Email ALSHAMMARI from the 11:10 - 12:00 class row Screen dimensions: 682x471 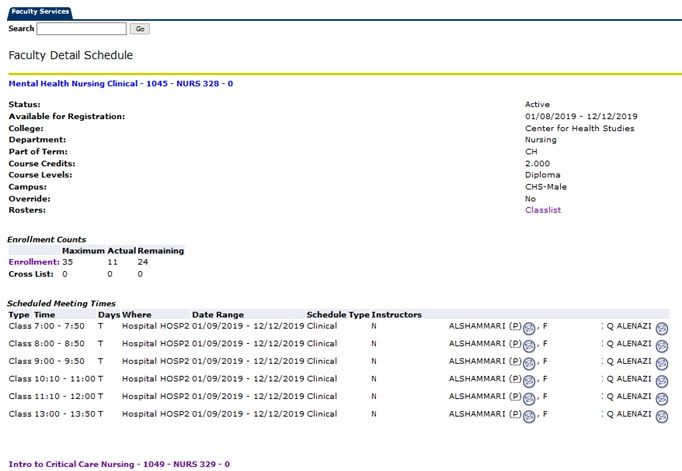(x=529, y=399)
